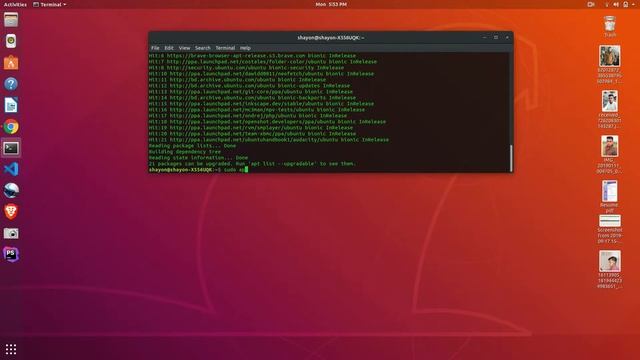The image size is (640, 360).
Task: Click the git-core/ppa Hit line
Action: 251,92
